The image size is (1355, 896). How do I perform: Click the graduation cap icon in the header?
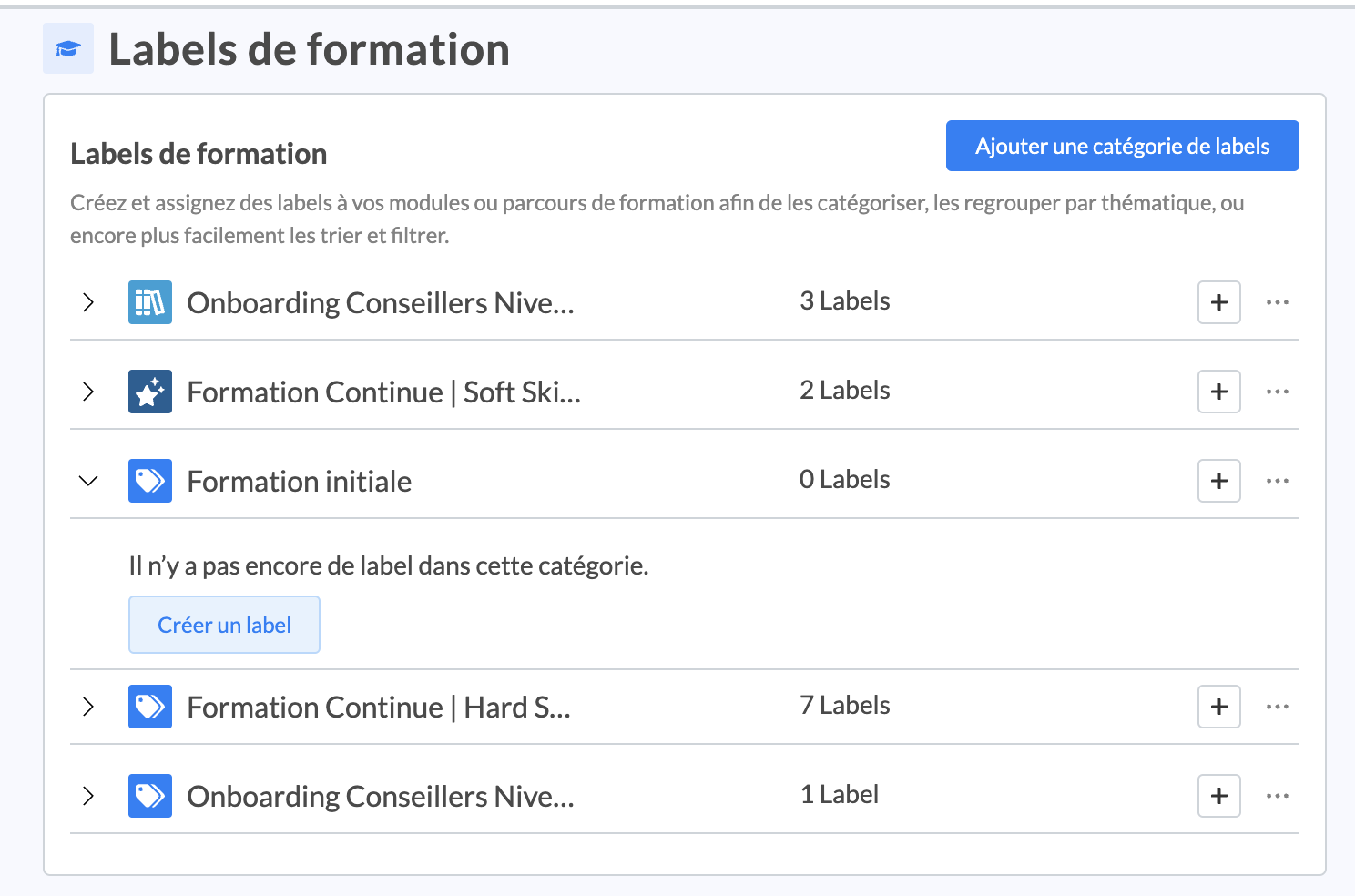68,48
